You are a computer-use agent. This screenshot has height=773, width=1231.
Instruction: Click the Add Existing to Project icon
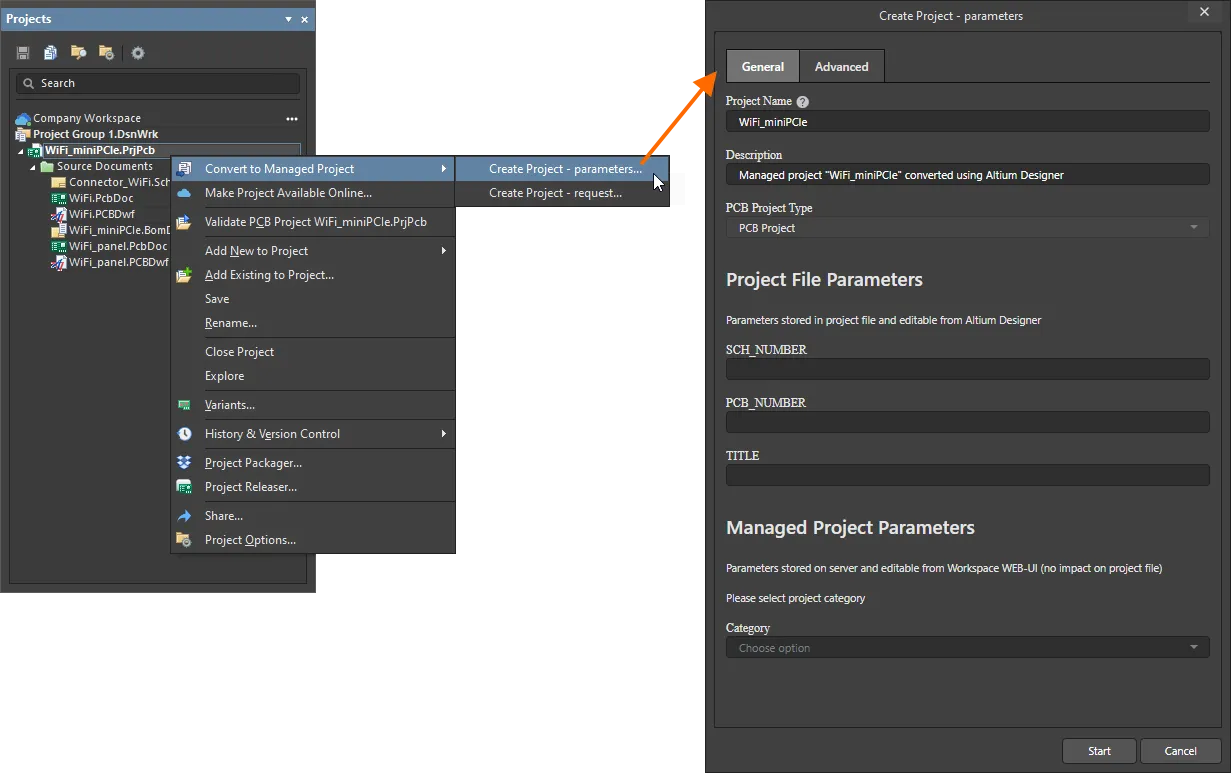click(184, 275)
